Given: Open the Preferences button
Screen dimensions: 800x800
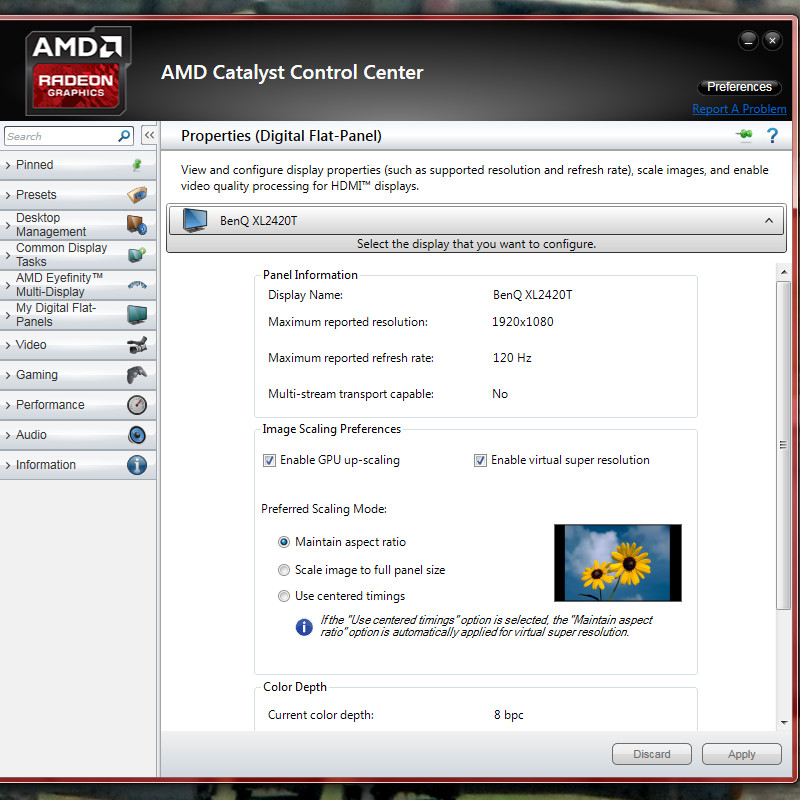Looking at the screenshot, I should click(x=739, y=87).
